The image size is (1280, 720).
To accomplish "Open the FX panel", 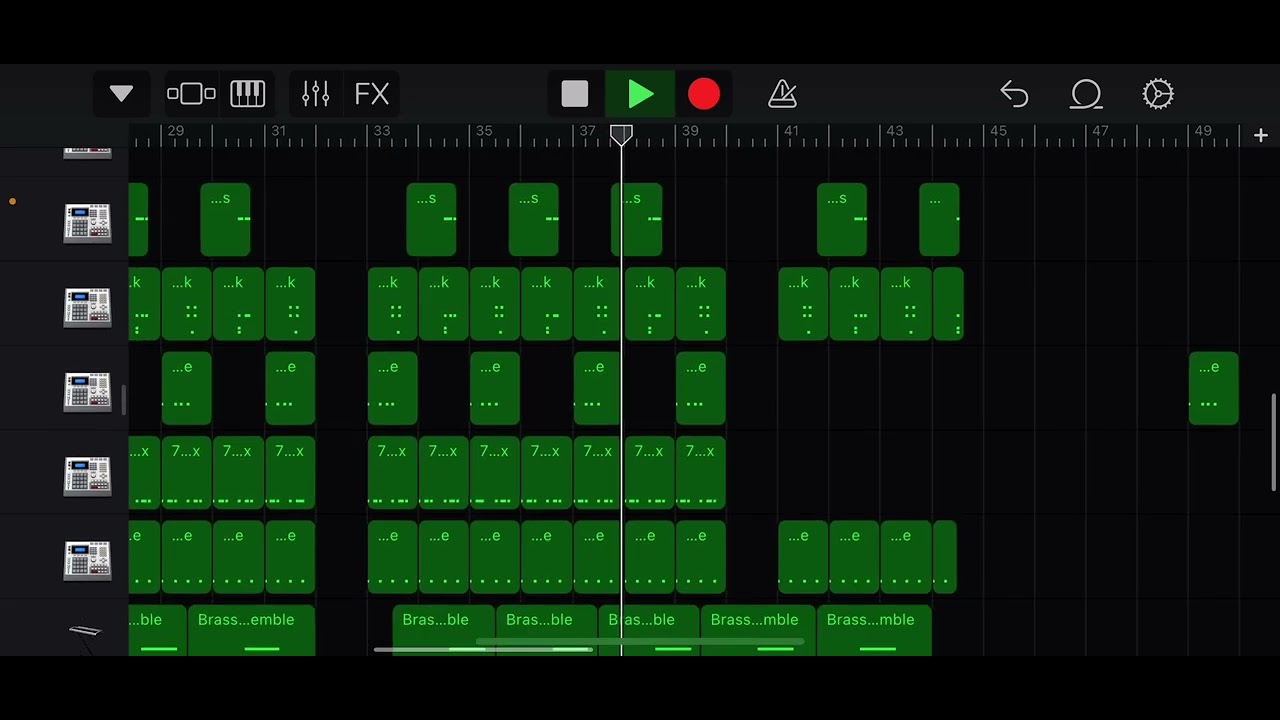I will click(x=372, y=94).
